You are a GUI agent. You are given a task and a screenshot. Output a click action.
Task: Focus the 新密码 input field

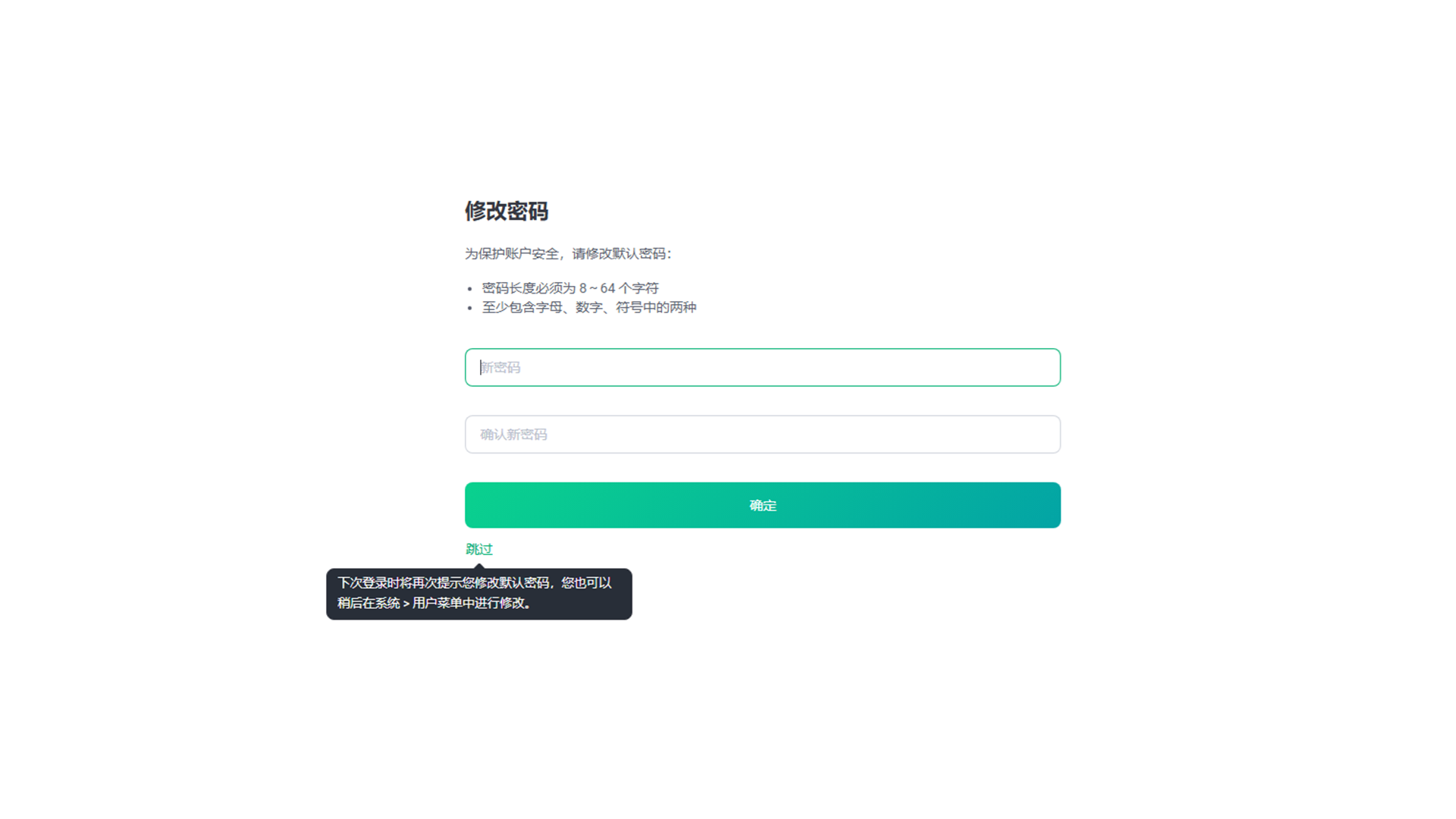762,367
